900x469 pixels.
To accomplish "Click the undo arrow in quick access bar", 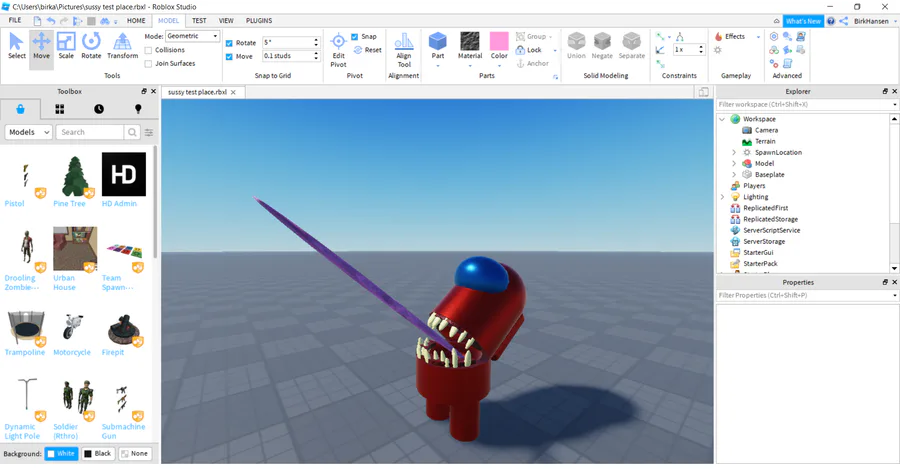I will [51, 21].
